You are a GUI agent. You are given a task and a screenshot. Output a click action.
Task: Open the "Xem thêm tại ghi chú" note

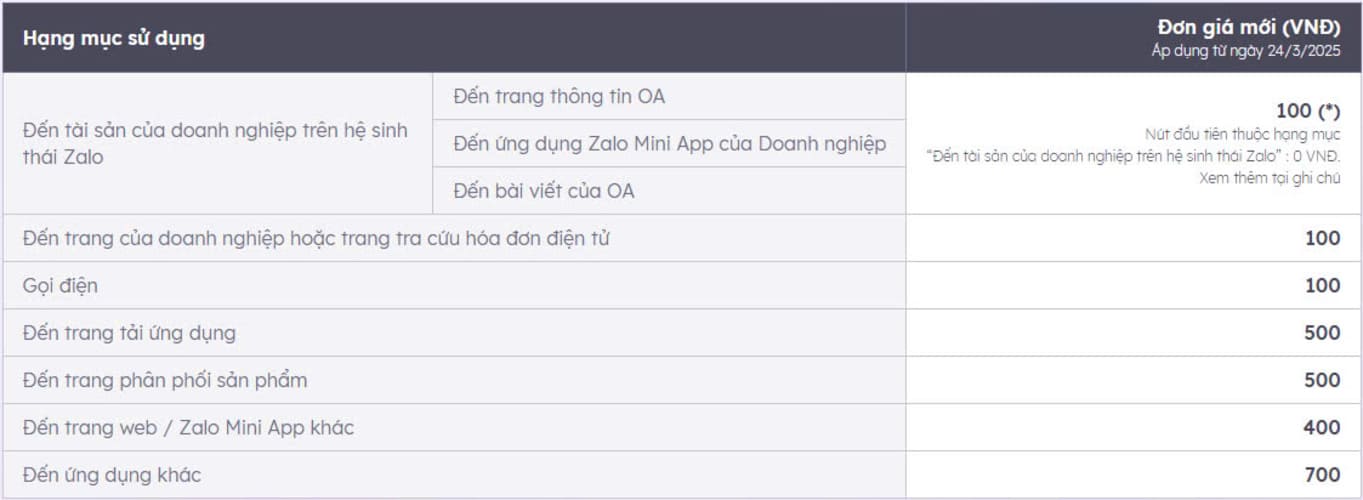tap(1269, 178)
